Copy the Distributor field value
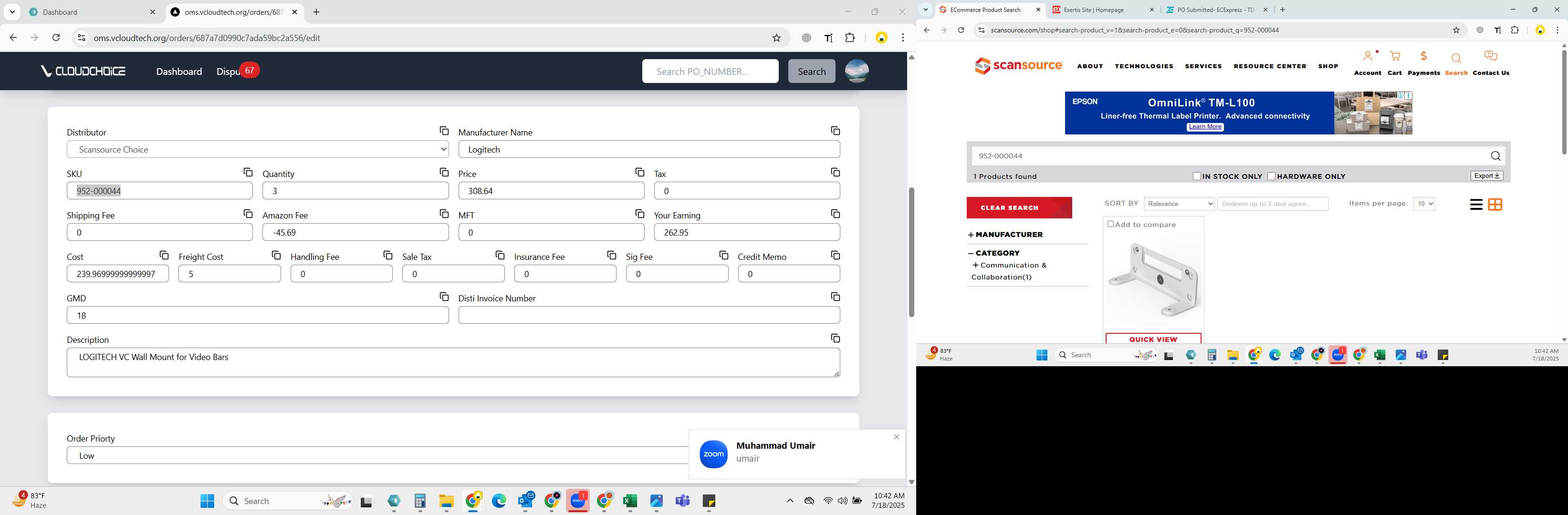The width and height of the screenshot is (1568, 515). click(444, 131)
